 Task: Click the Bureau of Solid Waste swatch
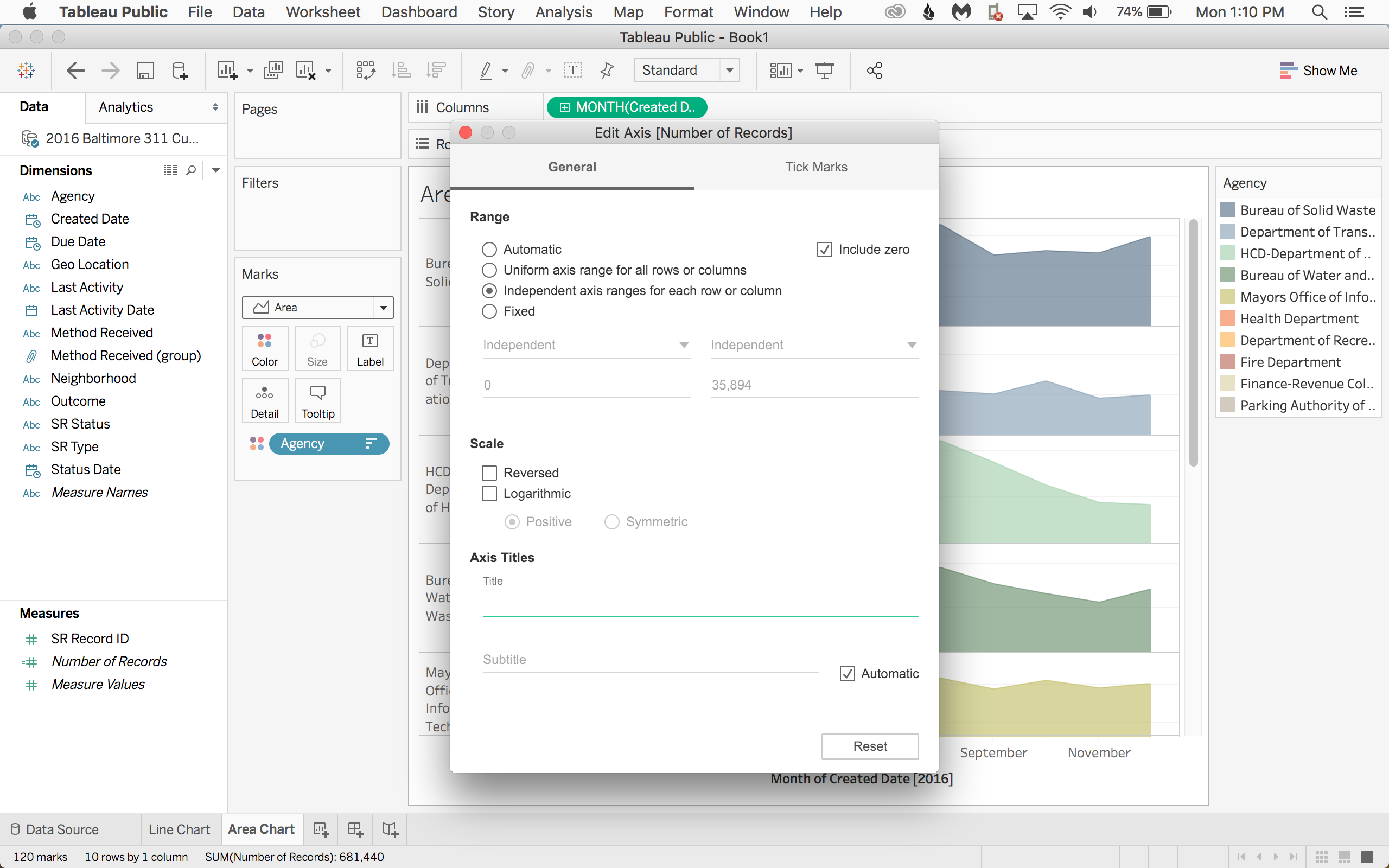coord(1227,210)
